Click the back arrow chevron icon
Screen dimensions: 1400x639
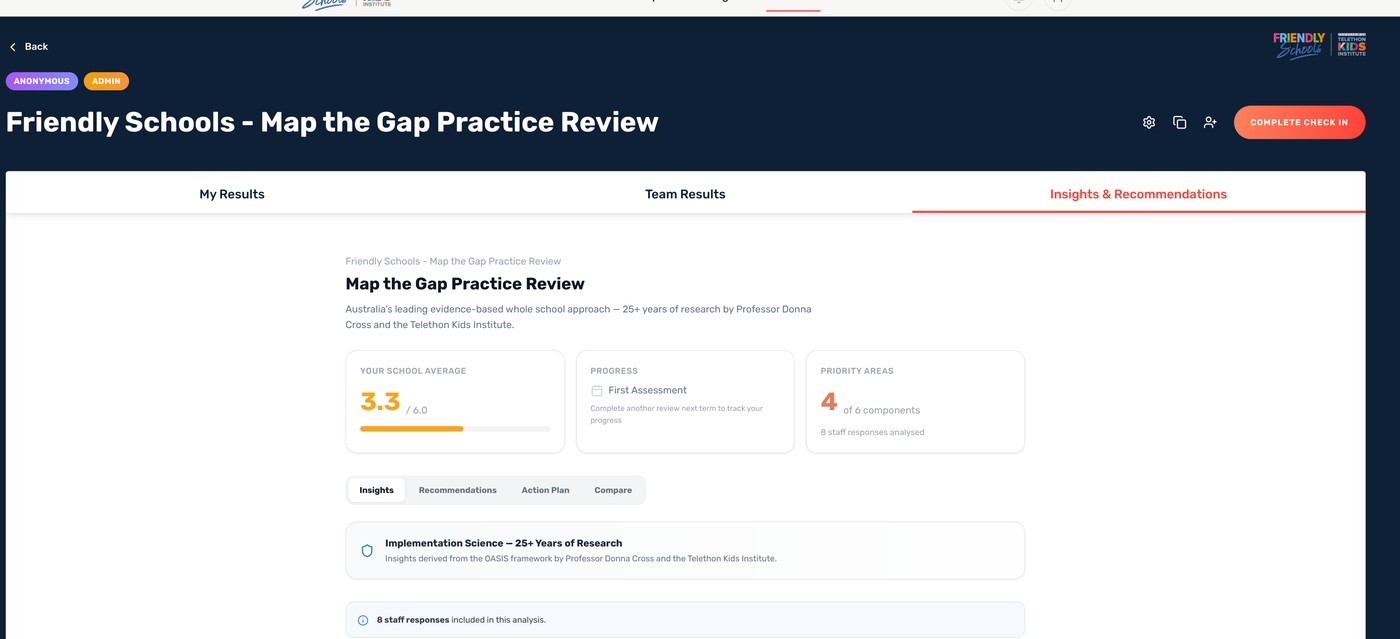(x=13, y=47)
